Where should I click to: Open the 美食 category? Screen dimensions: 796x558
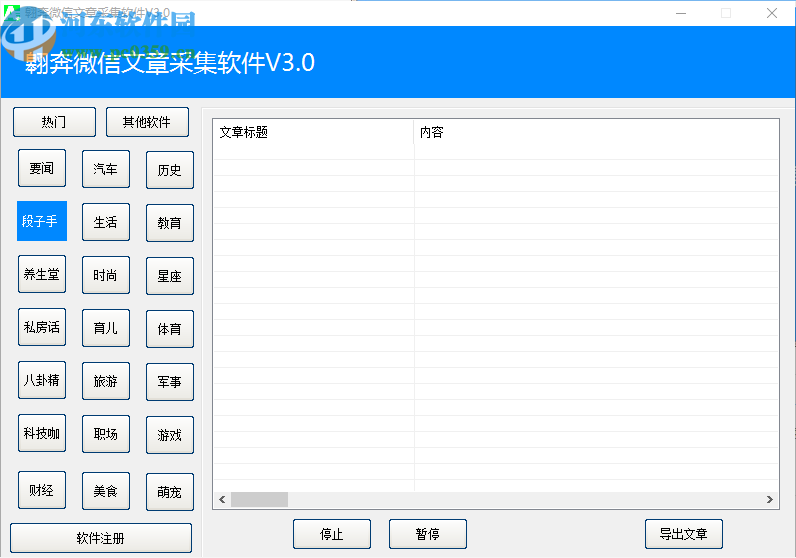click(x=106, y=491)
